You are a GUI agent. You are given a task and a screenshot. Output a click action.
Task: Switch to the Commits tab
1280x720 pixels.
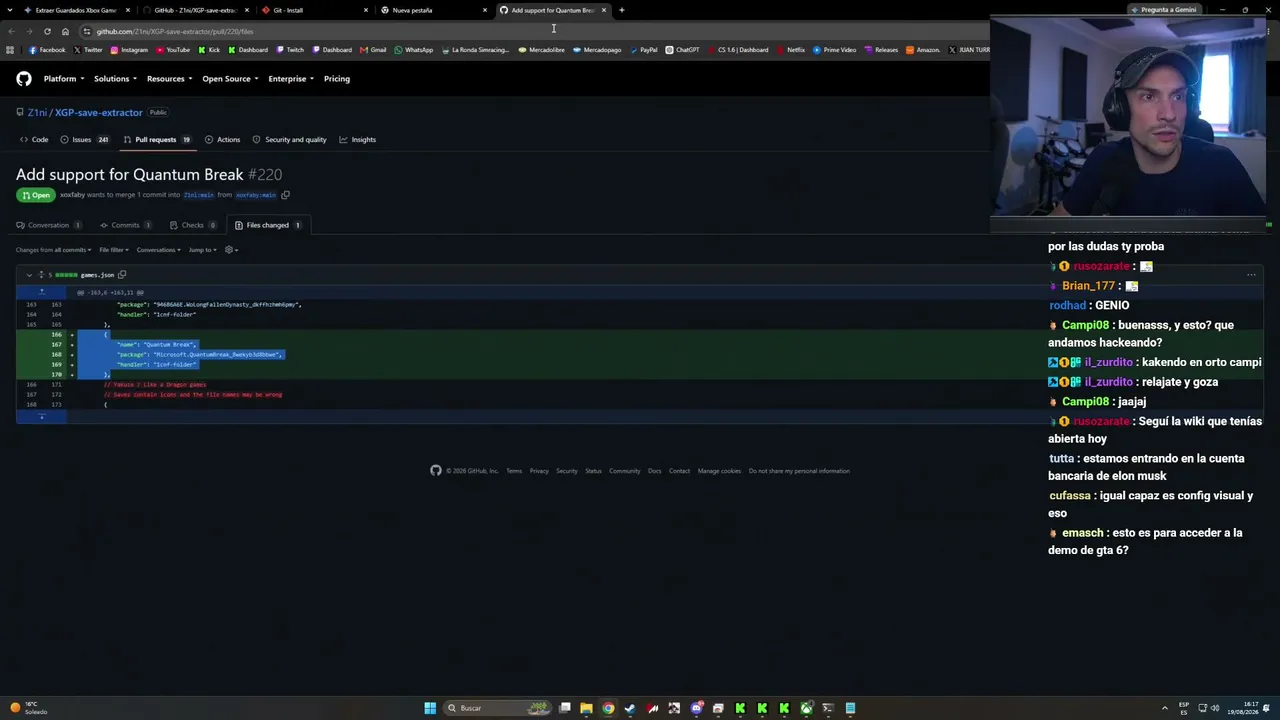(x=126, y=225)
